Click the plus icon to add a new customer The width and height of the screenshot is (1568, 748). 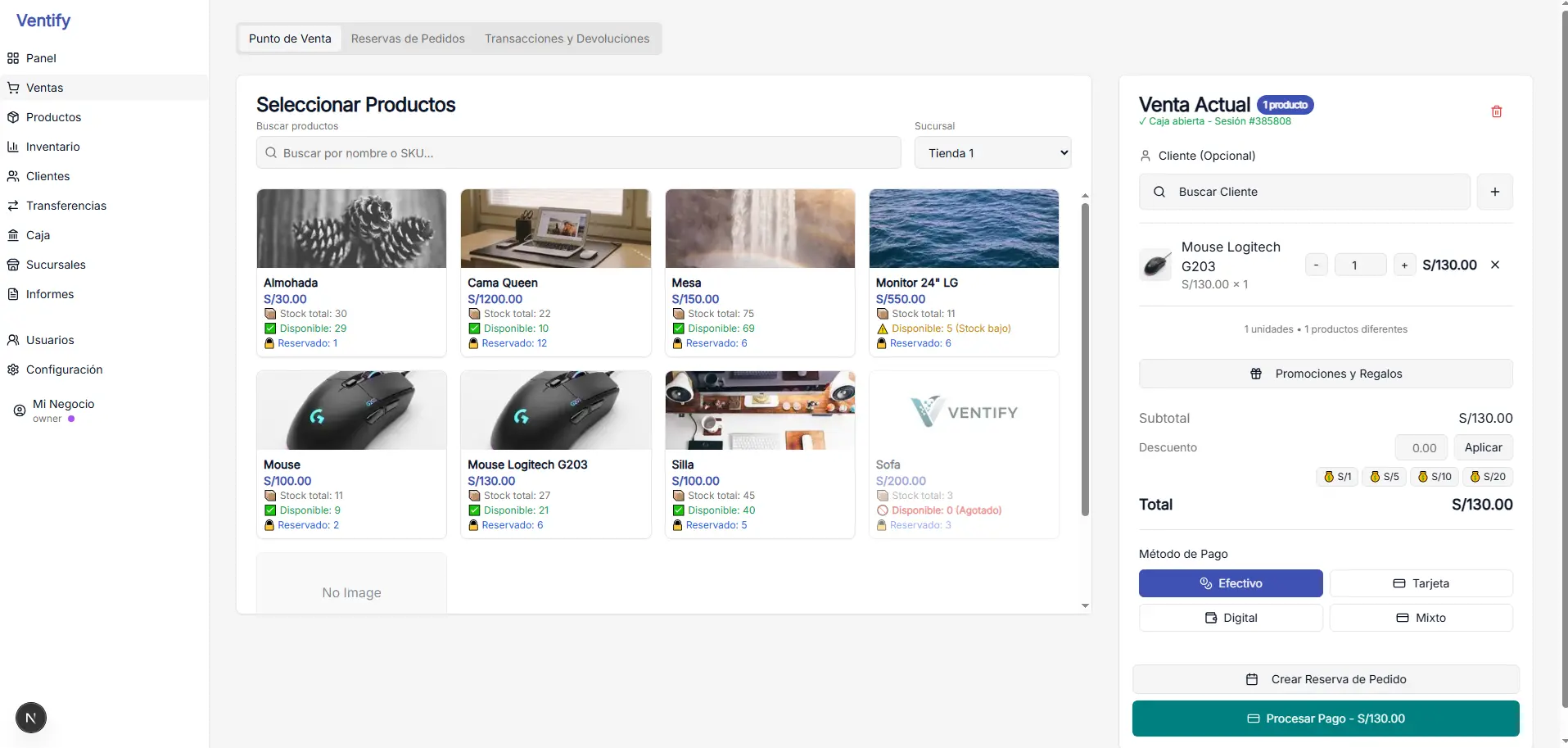[1494, 192]
